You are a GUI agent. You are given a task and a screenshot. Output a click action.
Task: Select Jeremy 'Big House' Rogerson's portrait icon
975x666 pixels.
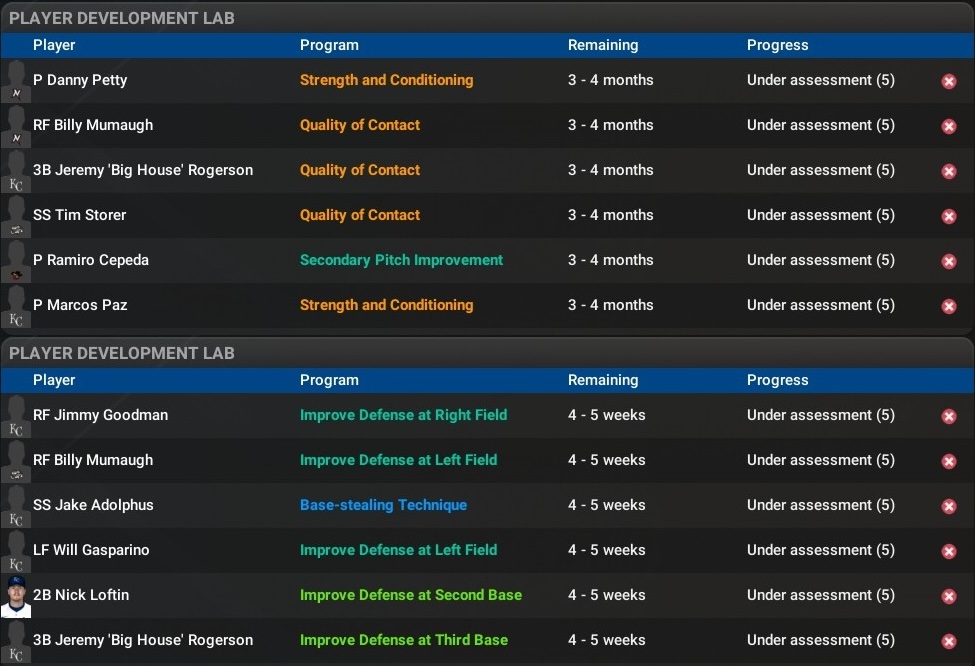pyautogui.click(x=16, y=170)
